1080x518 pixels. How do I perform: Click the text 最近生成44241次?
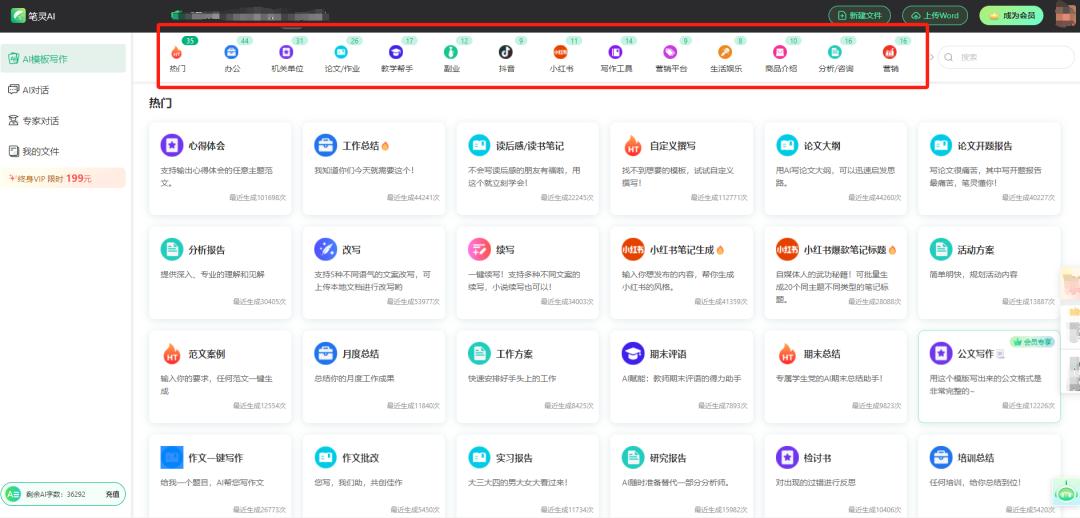pos(413,197)
